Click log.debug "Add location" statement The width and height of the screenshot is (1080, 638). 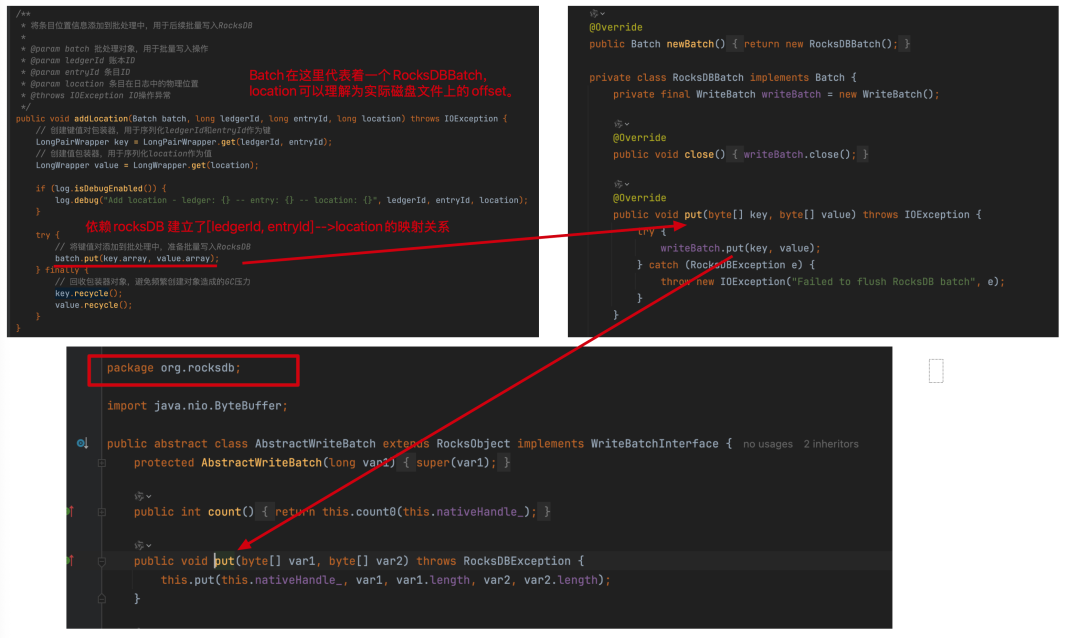[x=291, y=200]
